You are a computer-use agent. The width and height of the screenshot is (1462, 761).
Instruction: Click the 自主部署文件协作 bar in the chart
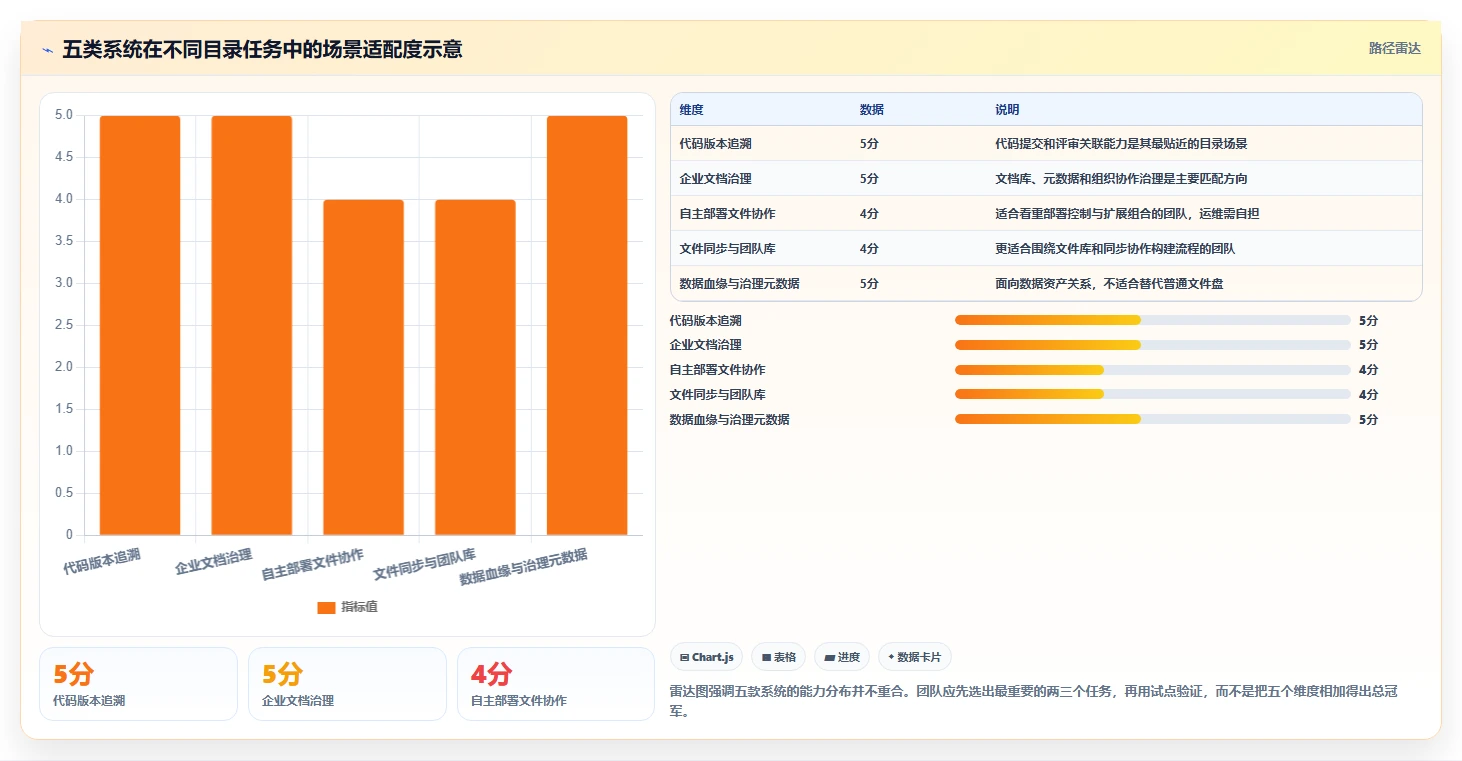(363, 367)
